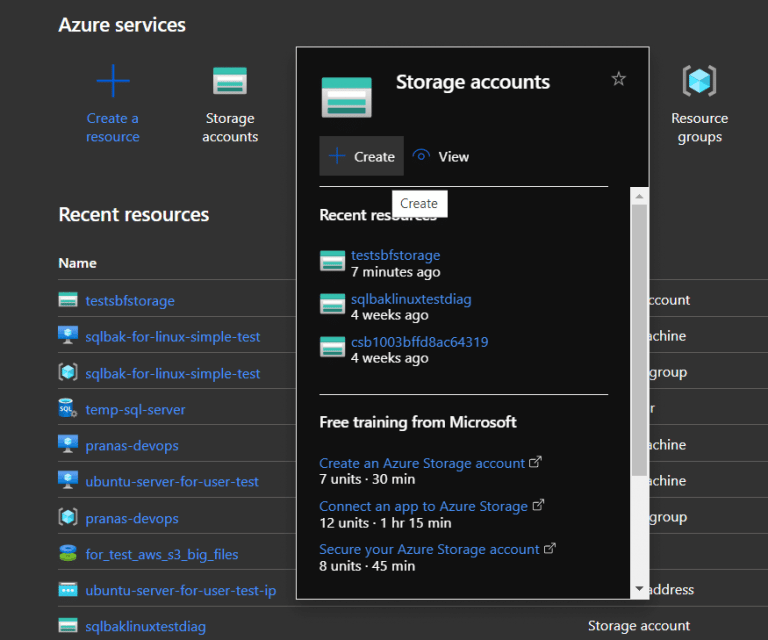The image size is (768, 640).
Task: Open Create an Azure Storage account training
Action: (x=422, y=463)
